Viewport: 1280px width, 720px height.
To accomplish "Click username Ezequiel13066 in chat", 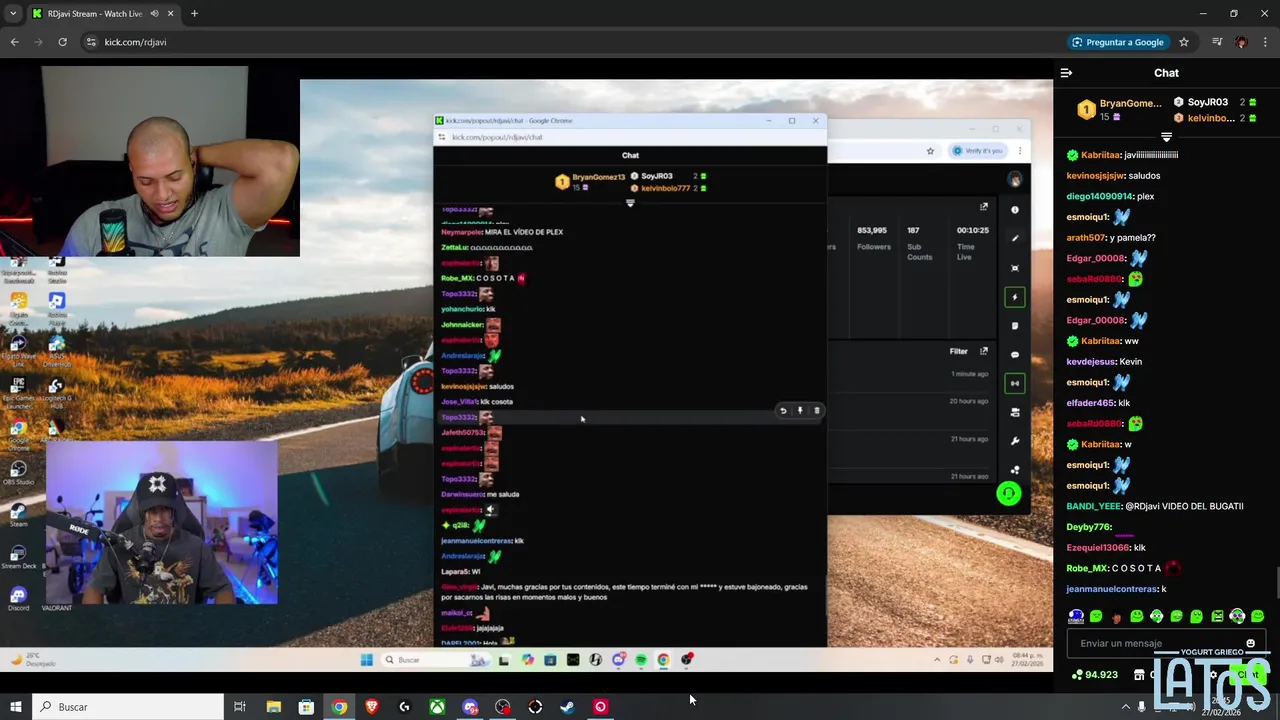I will (1098, 548).
